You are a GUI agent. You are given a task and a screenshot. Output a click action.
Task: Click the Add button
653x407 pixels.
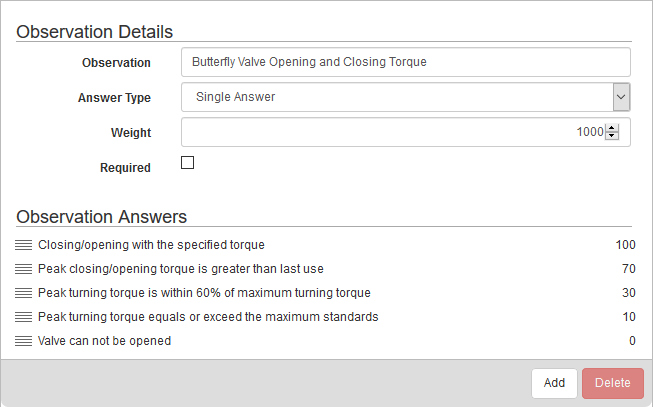click(554, 382)
